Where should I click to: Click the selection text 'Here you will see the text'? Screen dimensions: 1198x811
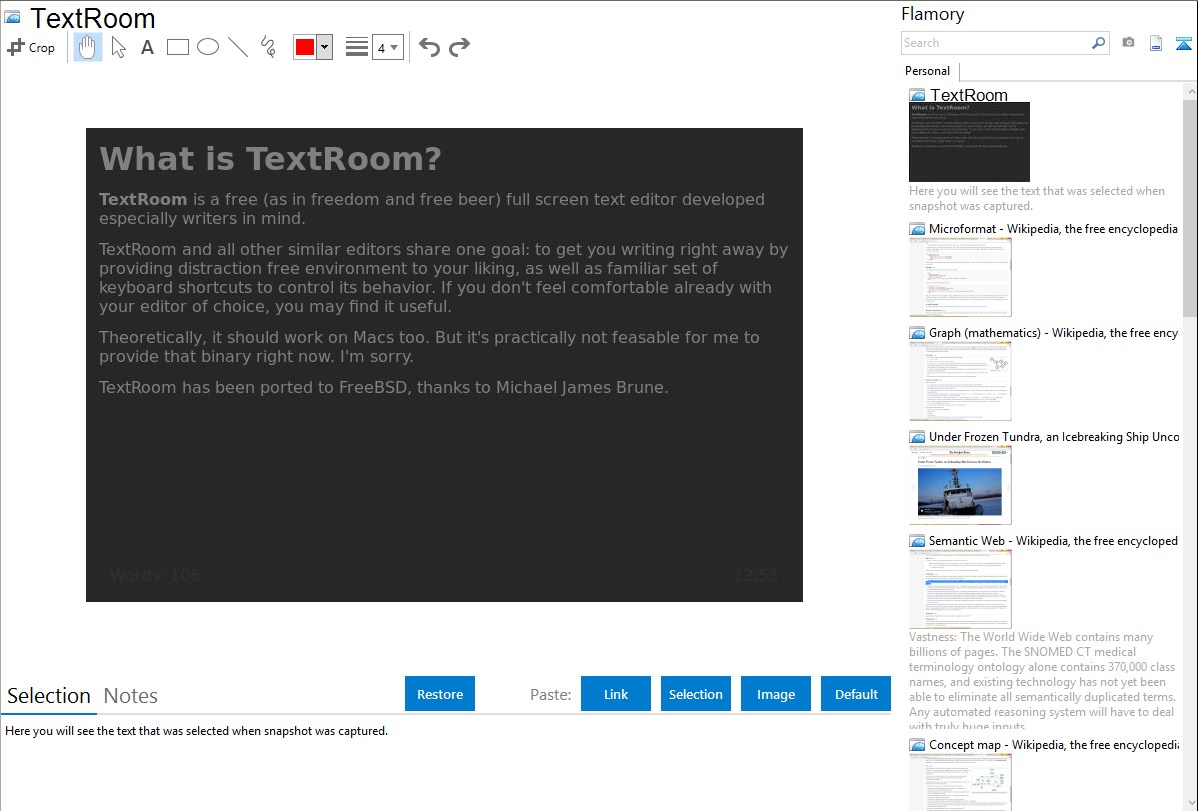[x=196, y=731]
